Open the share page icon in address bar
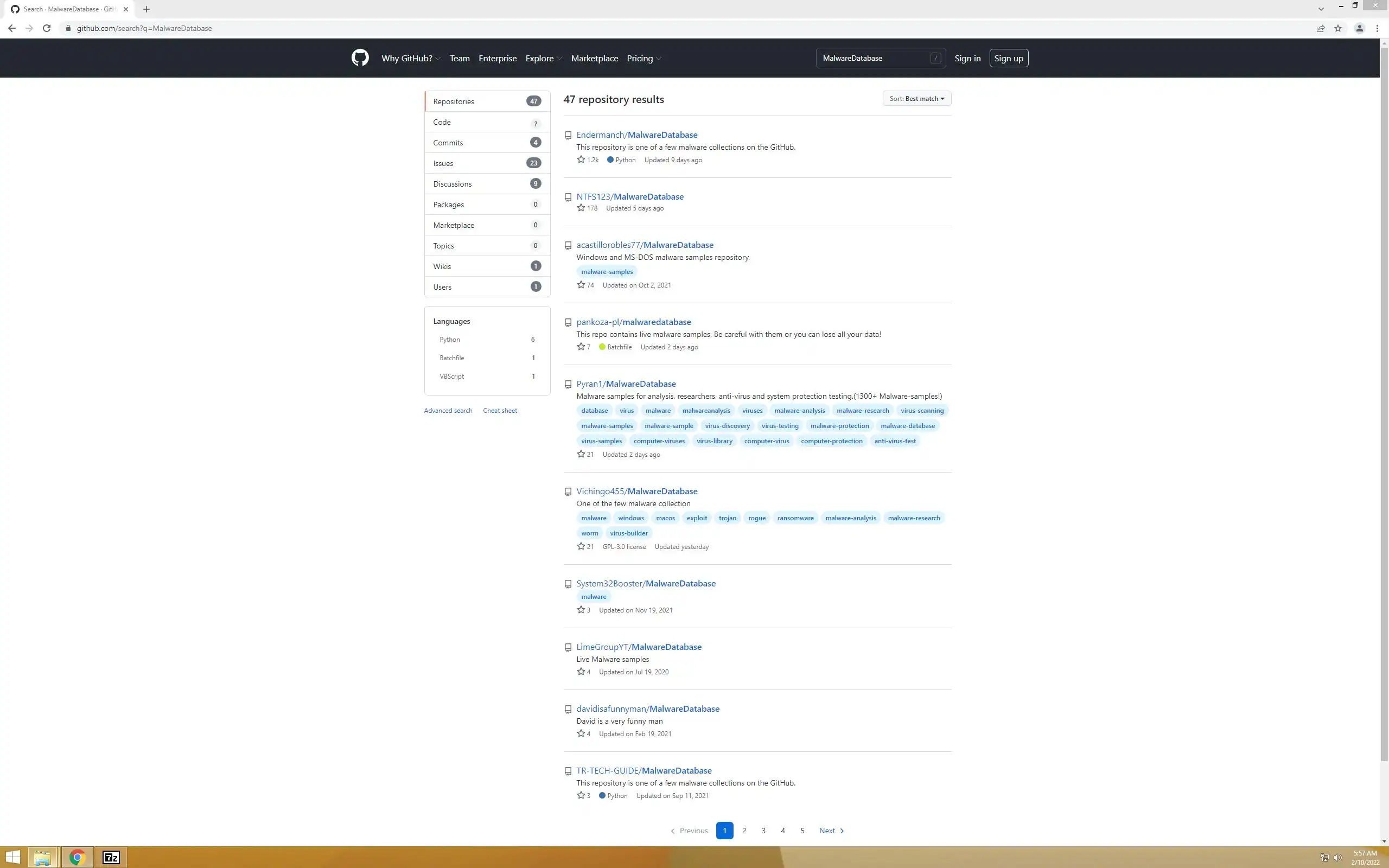This screenshot has height=868, width=1389. [1320, 28]
